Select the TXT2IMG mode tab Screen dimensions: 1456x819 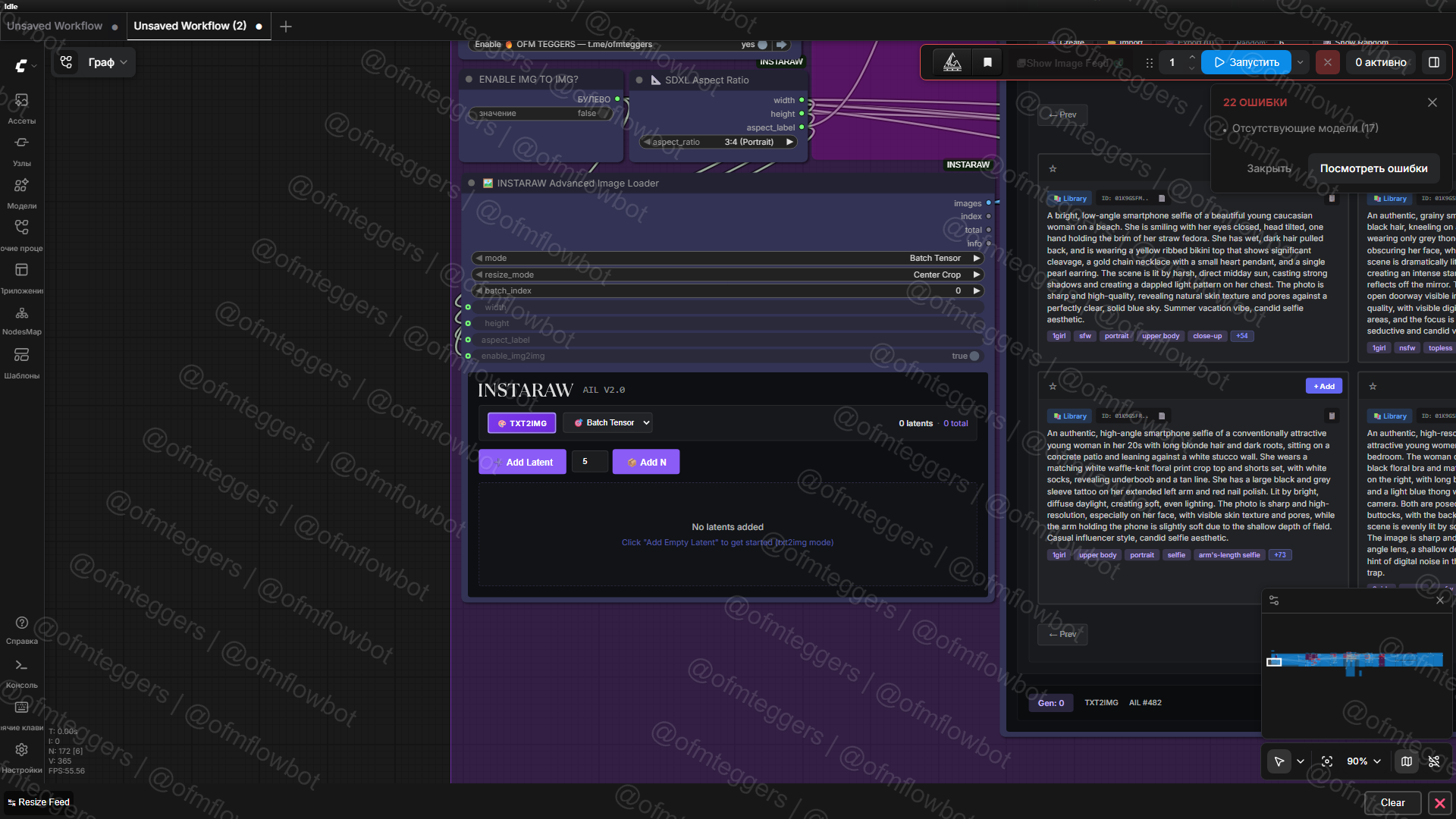pos(522,423)
